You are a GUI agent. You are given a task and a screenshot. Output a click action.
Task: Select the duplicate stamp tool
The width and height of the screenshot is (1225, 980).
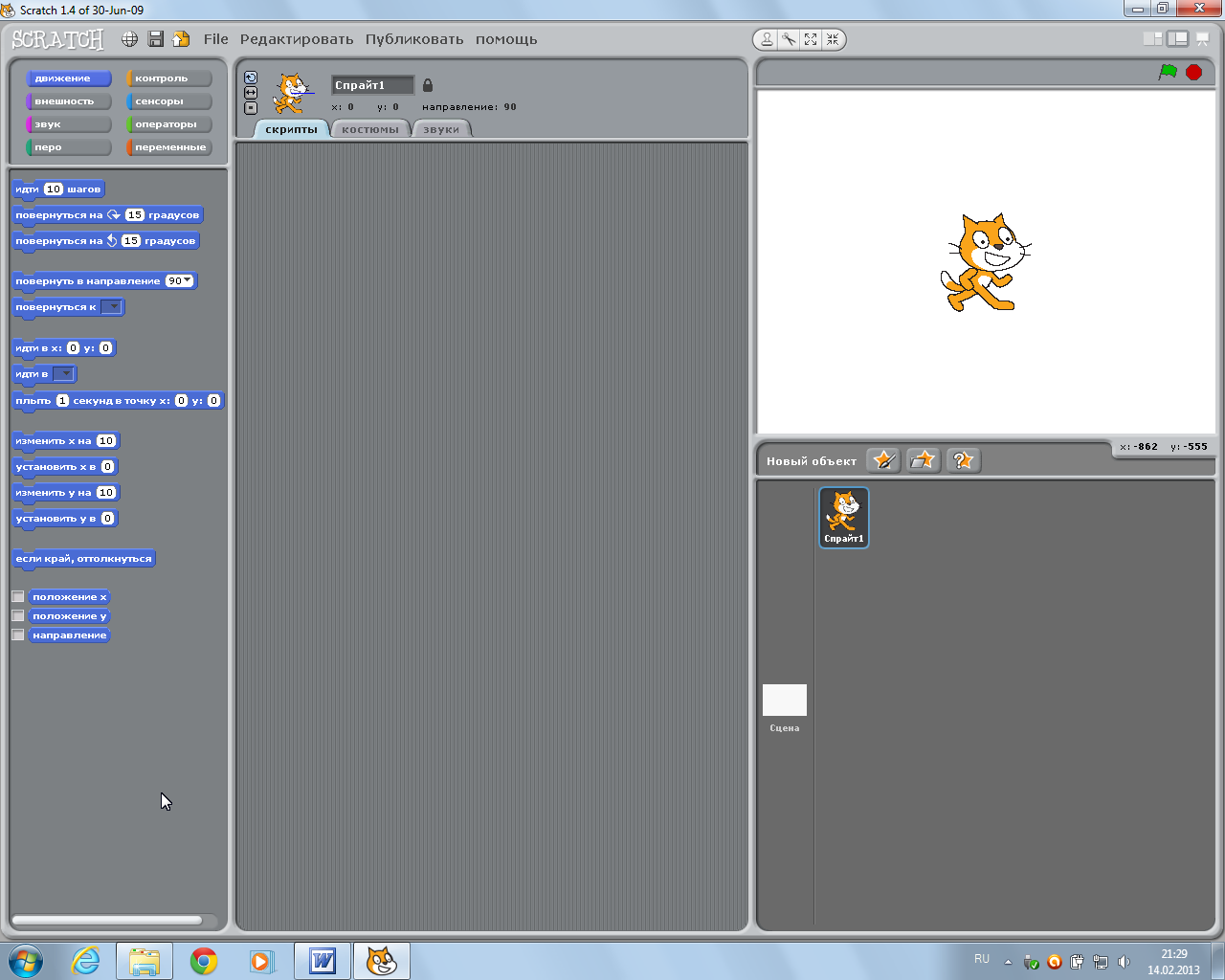(x=767, y=39)
